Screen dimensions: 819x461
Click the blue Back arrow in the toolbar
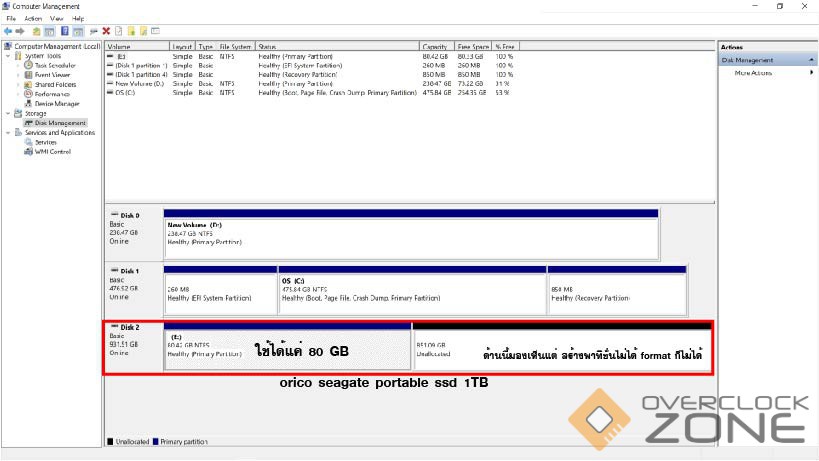[8, 31]
